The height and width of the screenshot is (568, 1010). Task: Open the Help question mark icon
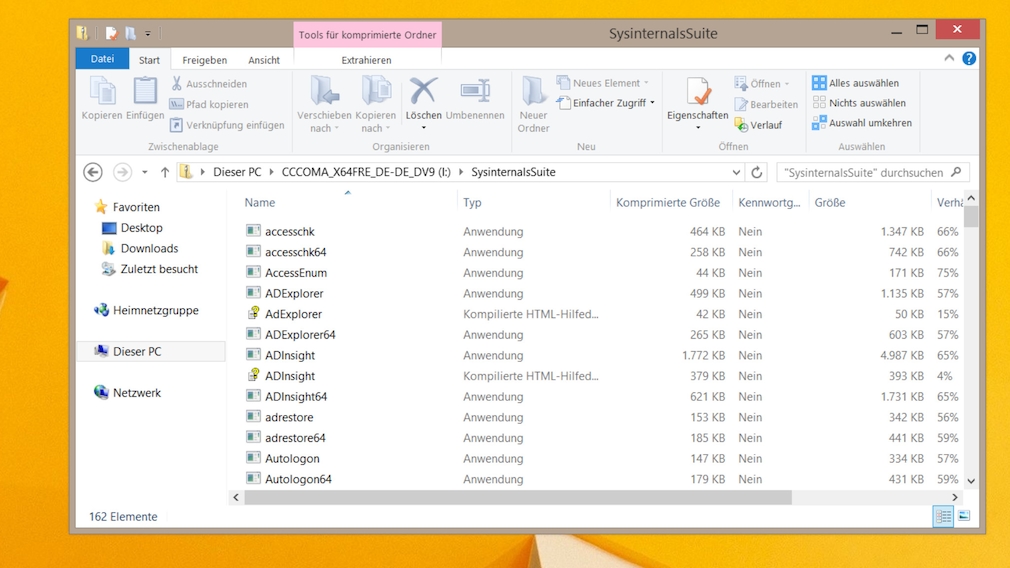pyautogui.click(x=969, y=59)
